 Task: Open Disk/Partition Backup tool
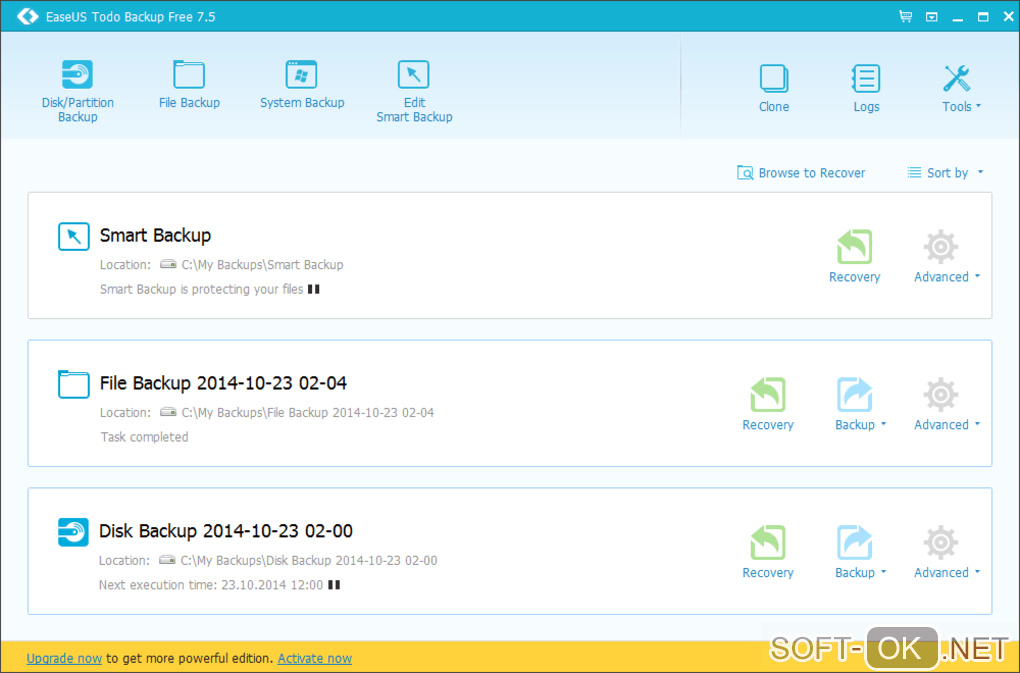pos(77,91)
